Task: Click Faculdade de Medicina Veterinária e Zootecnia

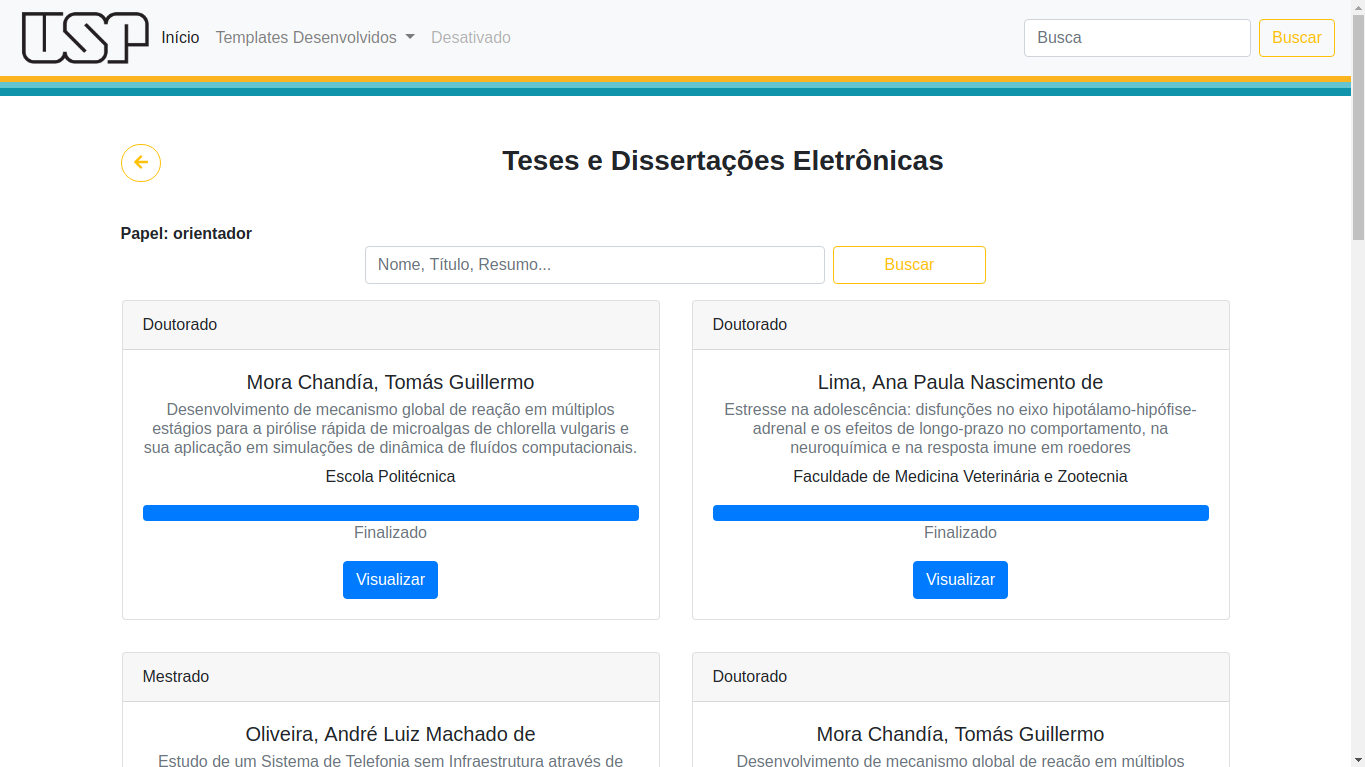Action: [x=960, y=477]
